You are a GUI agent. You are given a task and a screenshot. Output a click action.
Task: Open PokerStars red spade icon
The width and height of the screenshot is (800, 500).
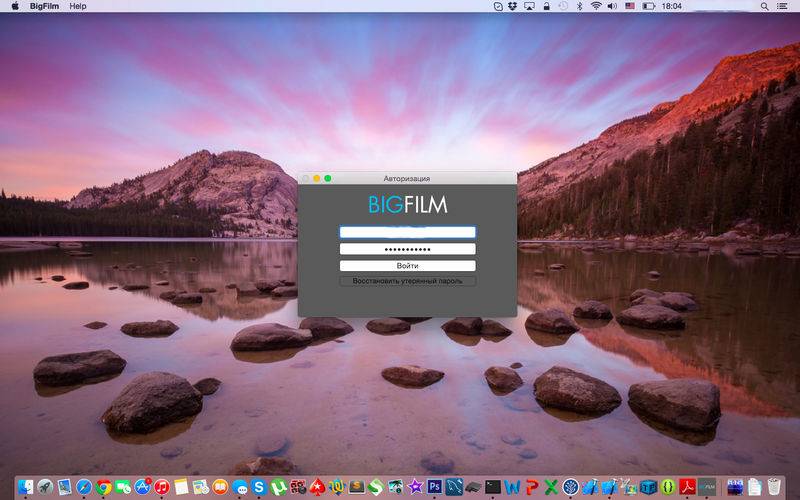(317, 488)
